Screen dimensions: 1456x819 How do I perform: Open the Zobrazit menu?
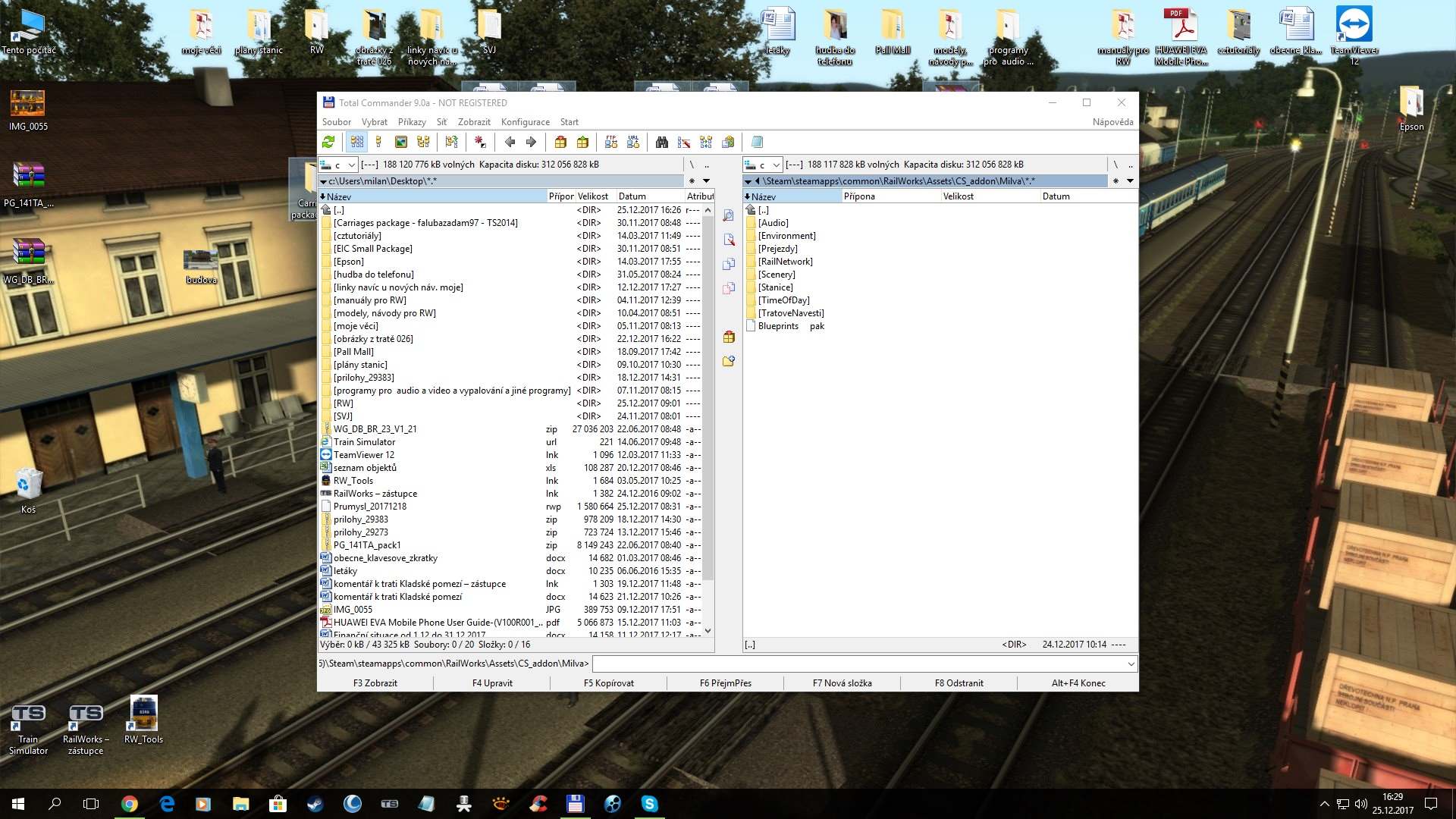tap(474, 122)
